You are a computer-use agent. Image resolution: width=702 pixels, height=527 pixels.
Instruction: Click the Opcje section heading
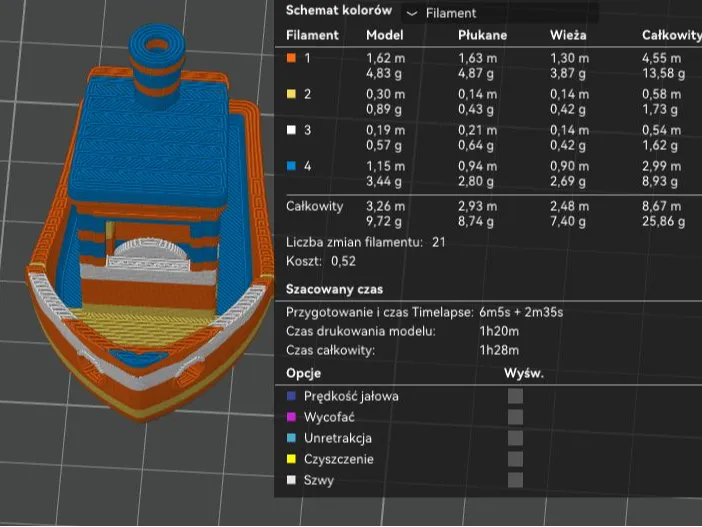click(x=304, y=373)
